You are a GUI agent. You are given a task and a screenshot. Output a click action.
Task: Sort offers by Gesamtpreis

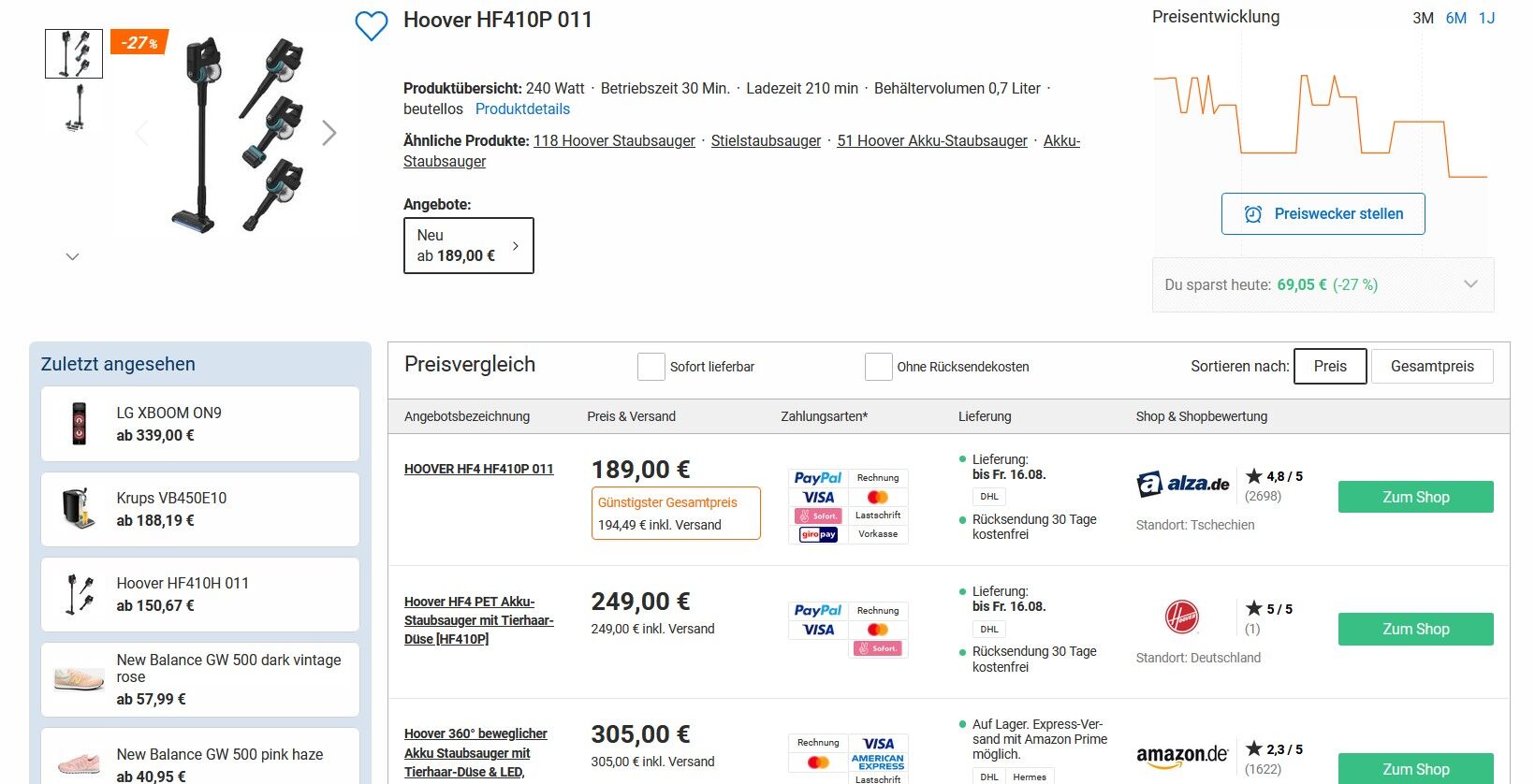click(x=1432, y=367)
